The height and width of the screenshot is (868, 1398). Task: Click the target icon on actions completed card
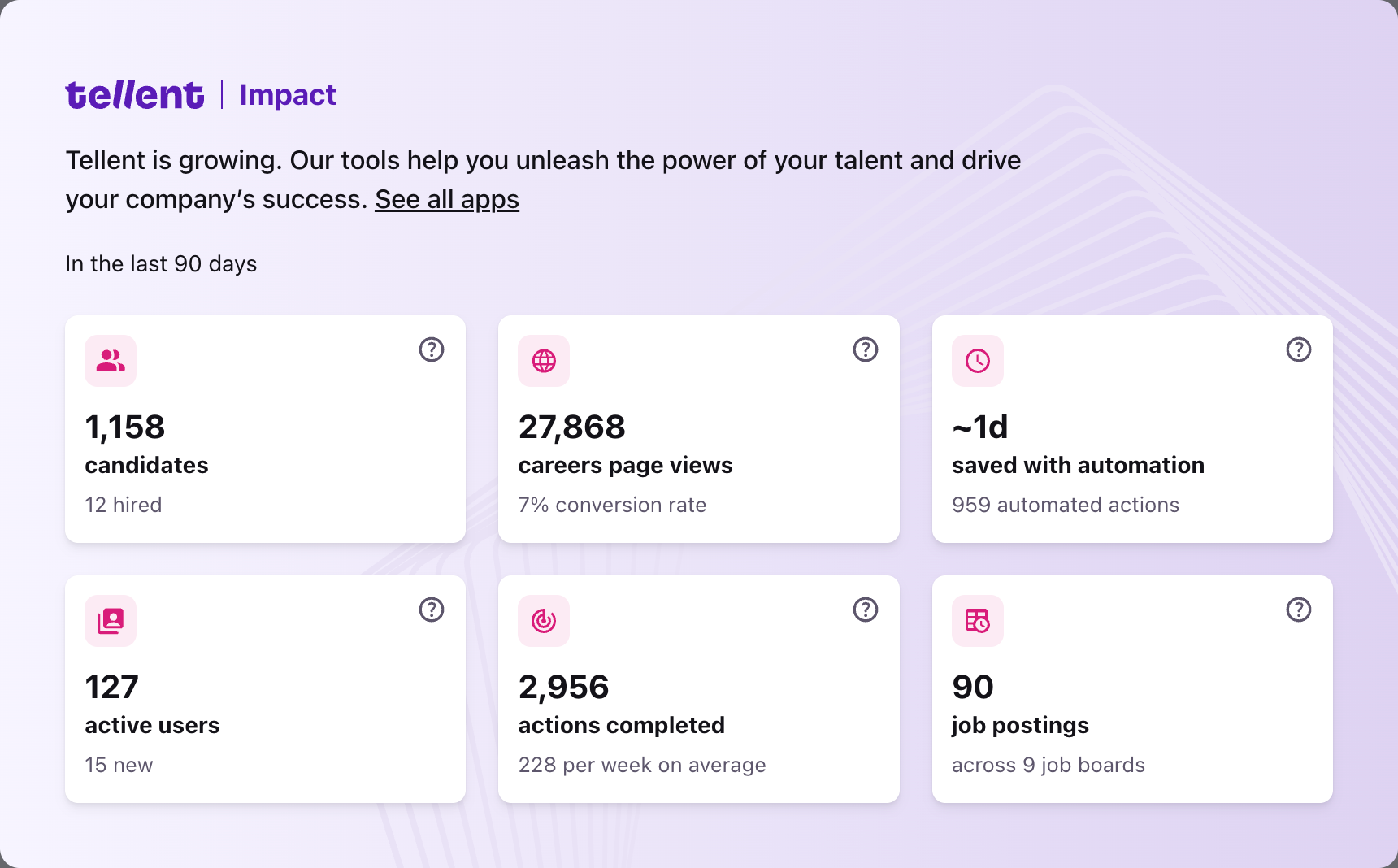[544, 621]
